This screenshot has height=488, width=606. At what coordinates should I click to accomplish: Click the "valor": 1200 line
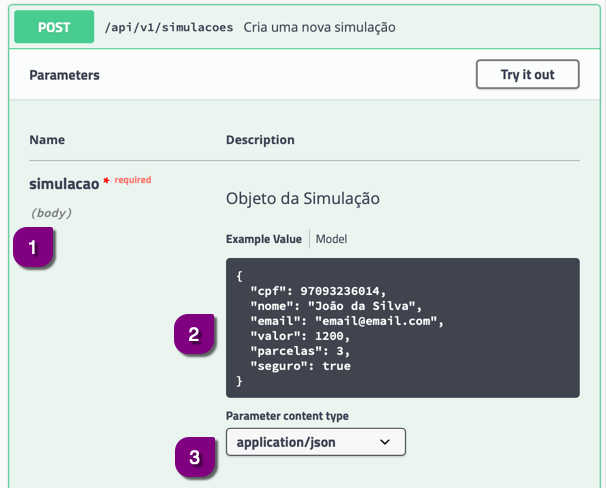click(x=300, y=336)
